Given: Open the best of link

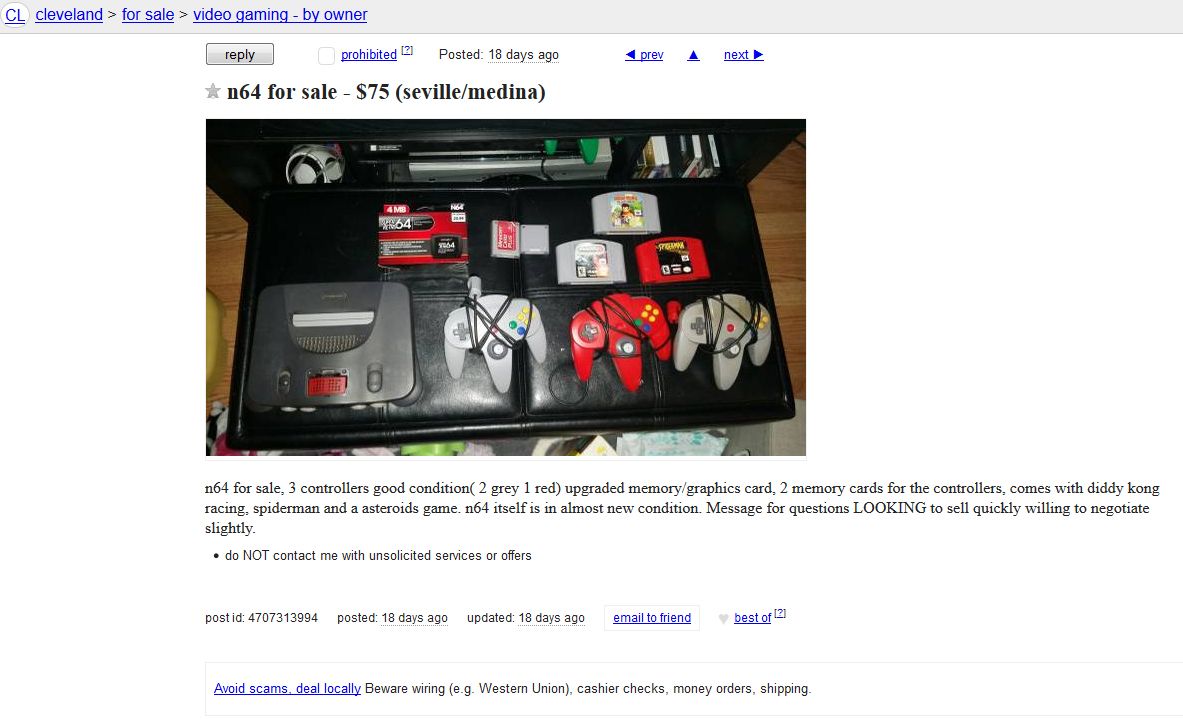Looking at the screenshot, I should 752,618.
